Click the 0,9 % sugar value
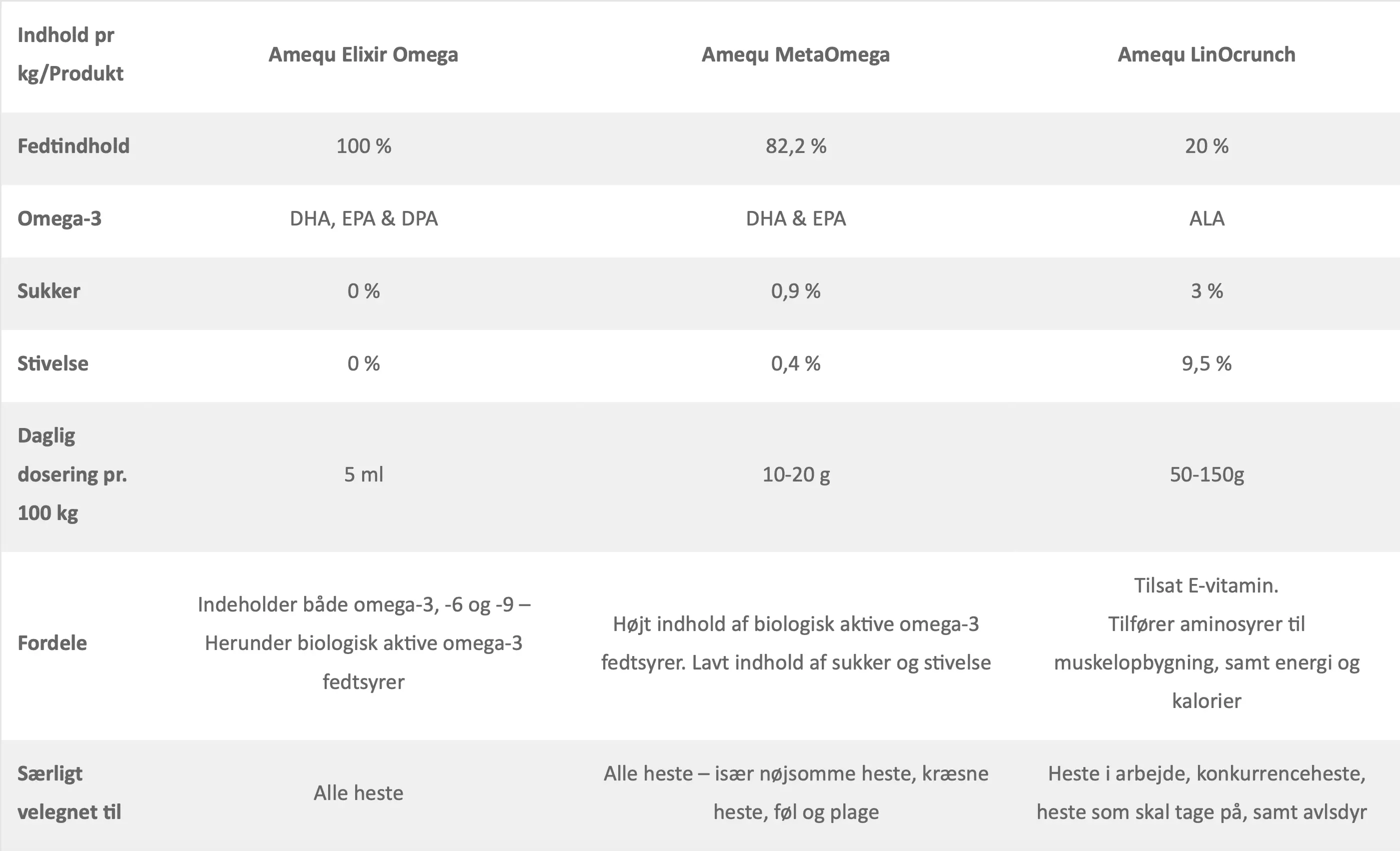 pyautogui.click(x=795, y=291)
